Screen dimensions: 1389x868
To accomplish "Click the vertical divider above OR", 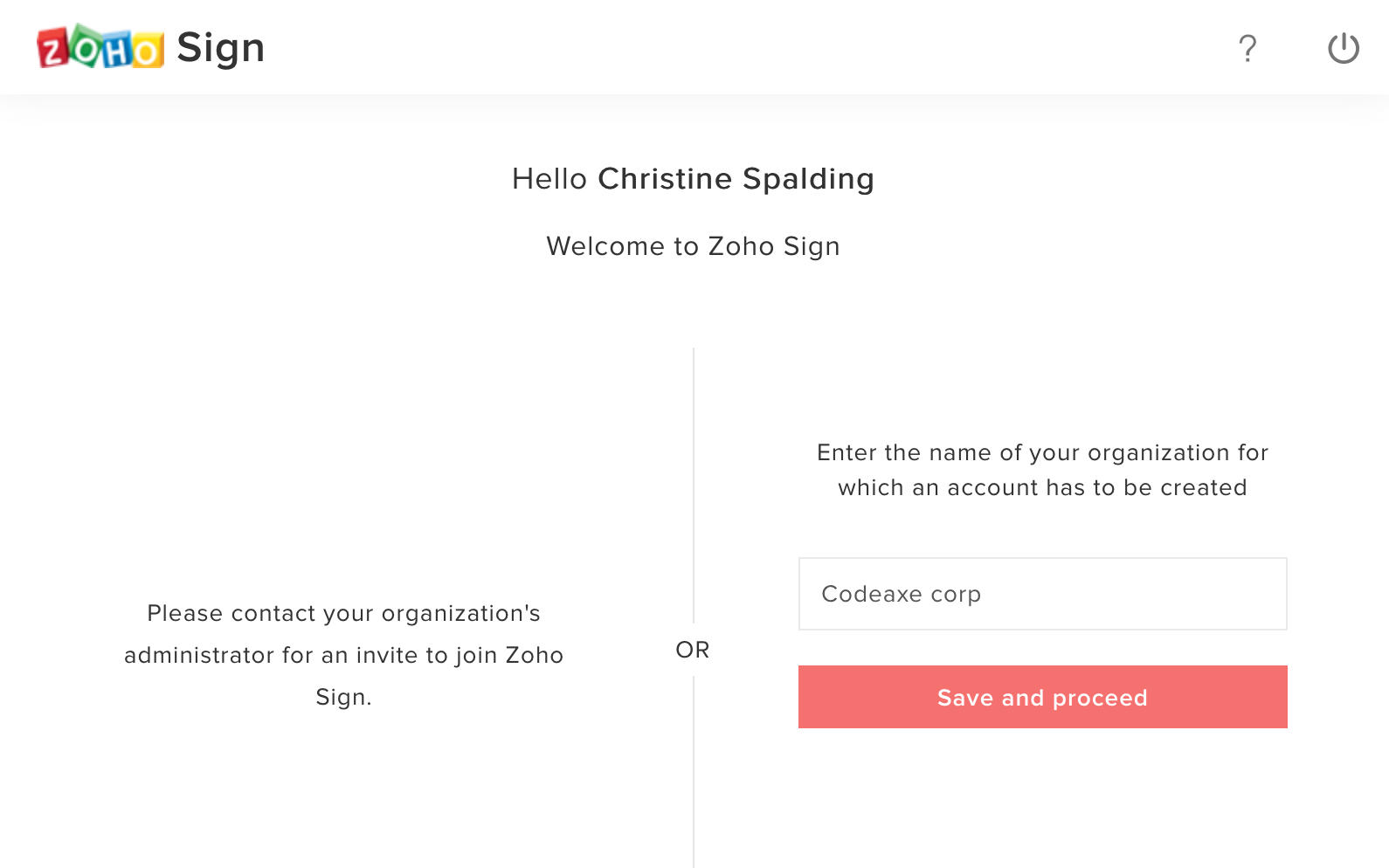I will [694, 486].
